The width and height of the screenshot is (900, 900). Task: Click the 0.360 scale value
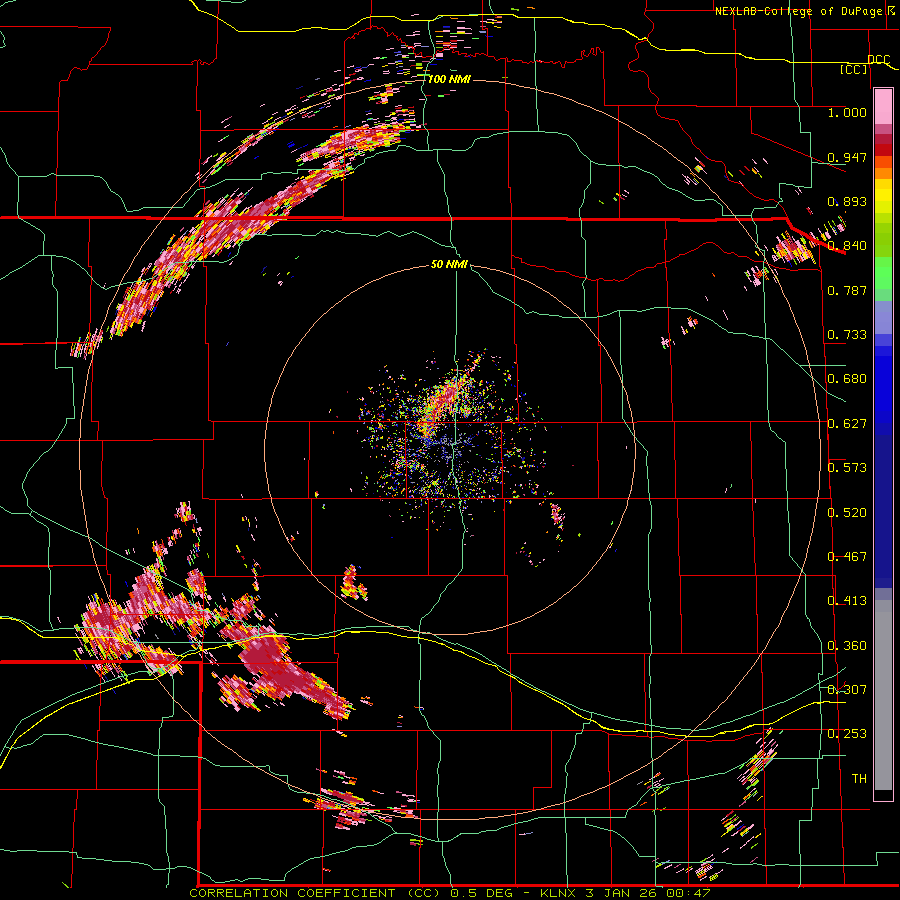[x=847, y=646]
